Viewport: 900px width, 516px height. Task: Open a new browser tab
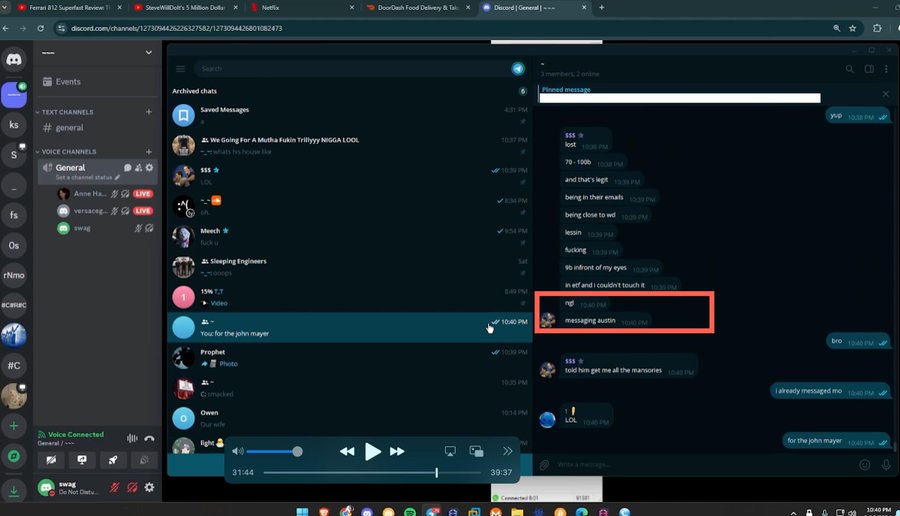click(x=602, y=7)
